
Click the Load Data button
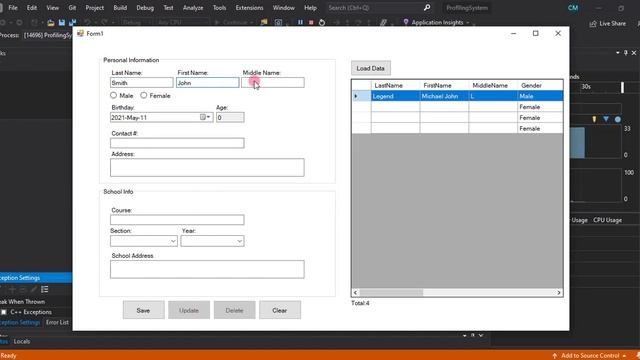point(371,68)
